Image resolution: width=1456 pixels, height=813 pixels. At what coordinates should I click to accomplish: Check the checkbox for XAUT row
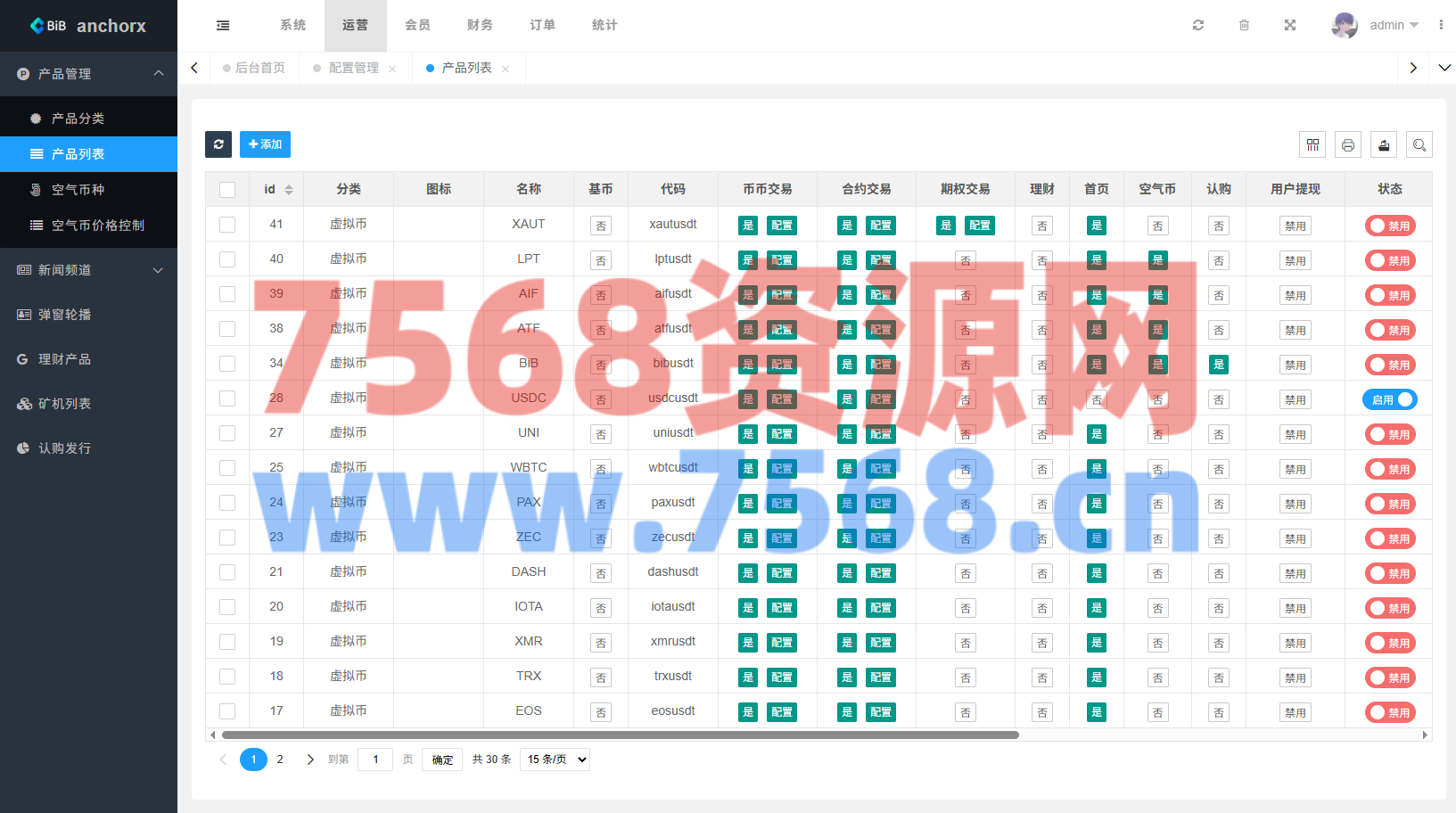[227, 225]
